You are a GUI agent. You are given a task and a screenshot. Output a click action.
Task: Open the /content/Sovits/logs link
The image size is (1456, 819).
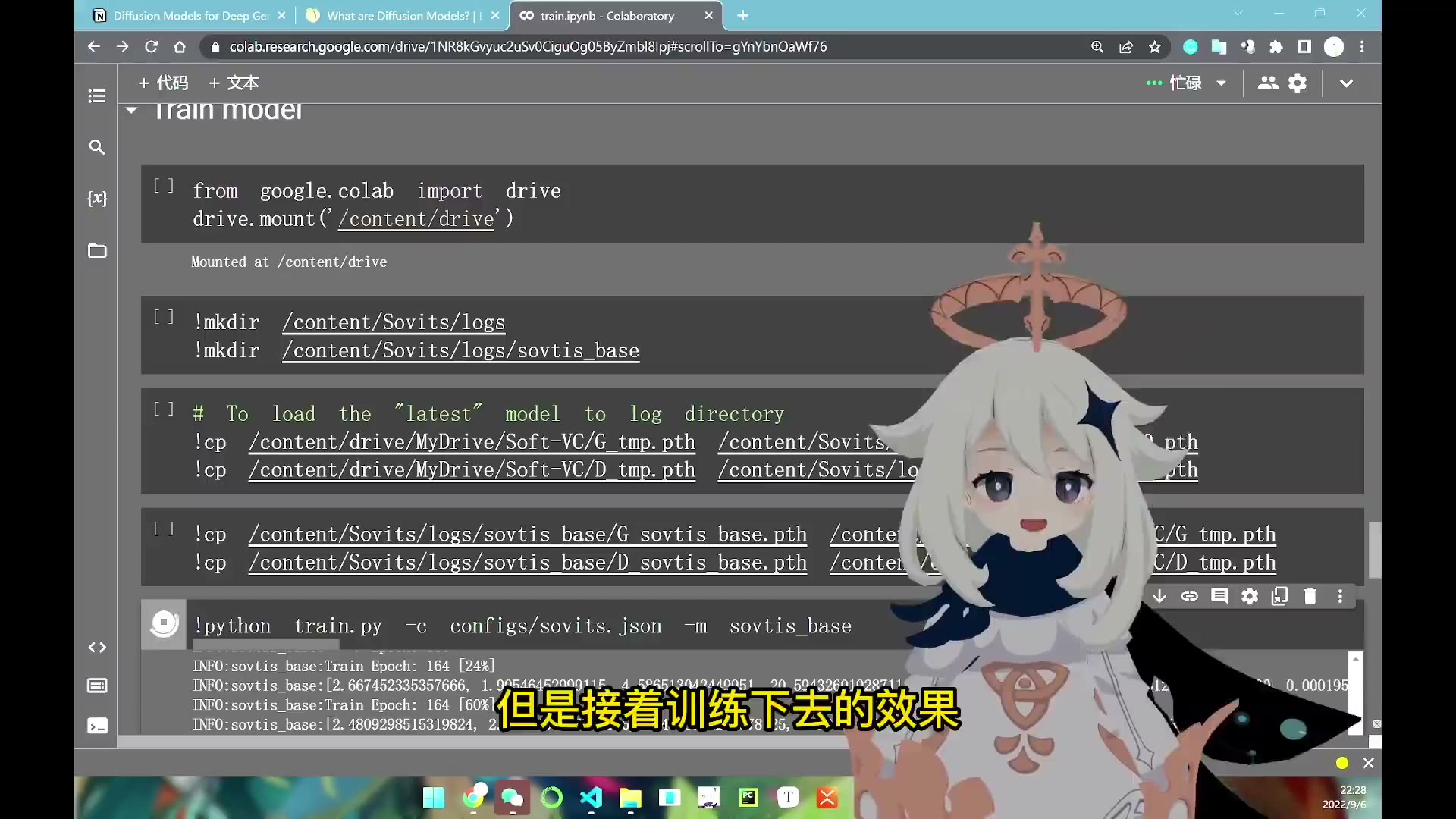(394, 322)
